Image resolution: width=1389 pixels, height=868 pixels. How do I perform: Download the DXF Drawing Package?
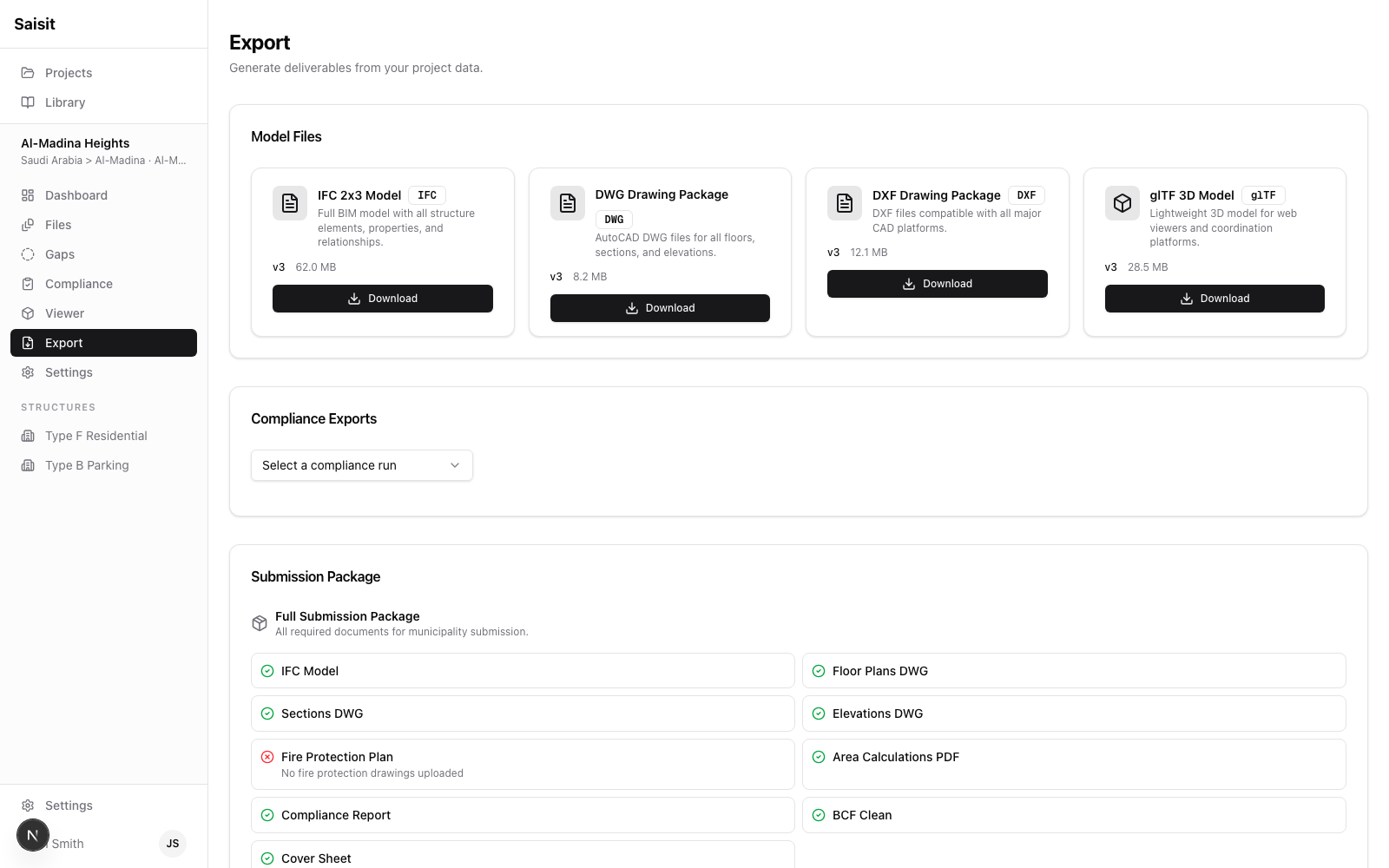(938, 284)
